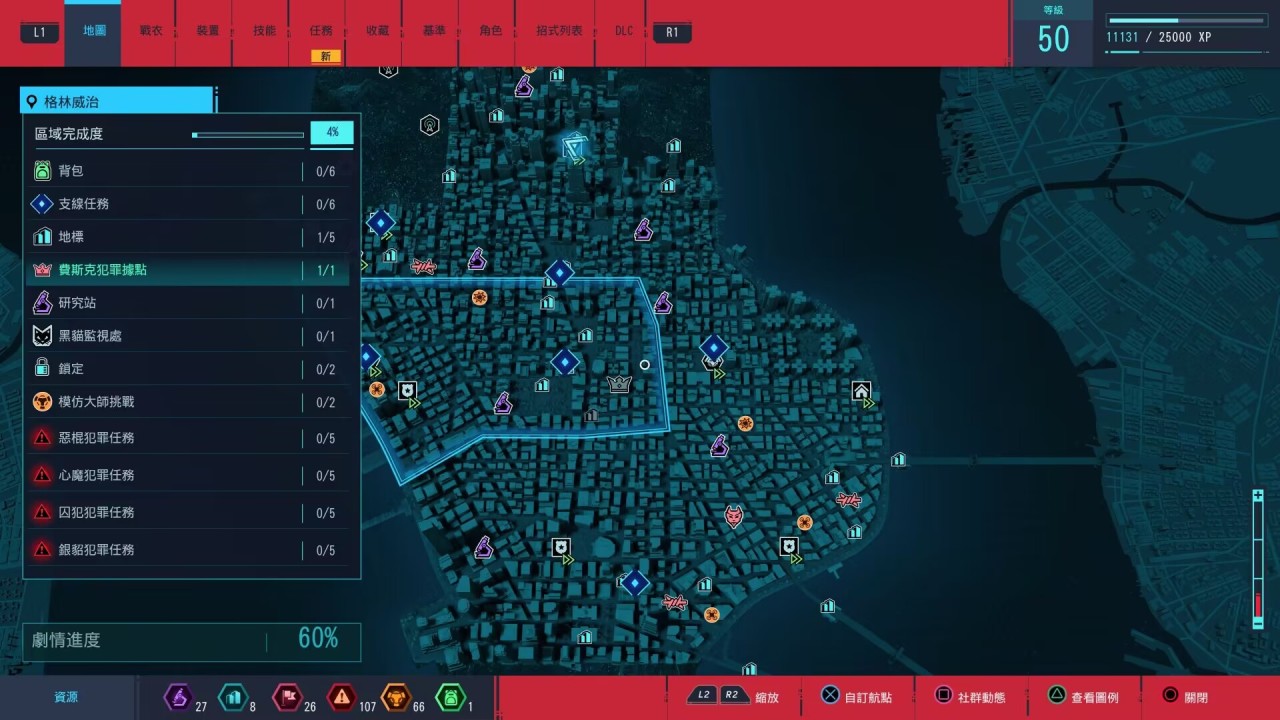Select the teal landmark token icon showing 8
The height and width of the screenshot is (720, 1280).
coord(232,696)
